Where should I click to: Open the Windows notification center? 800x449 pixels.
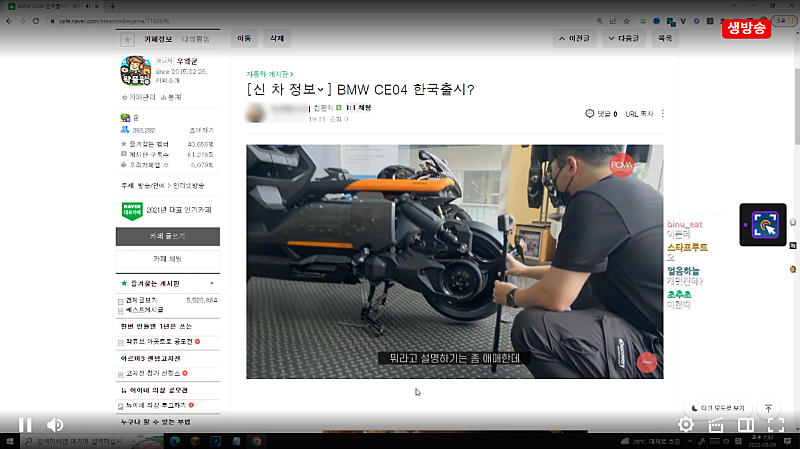788,441
